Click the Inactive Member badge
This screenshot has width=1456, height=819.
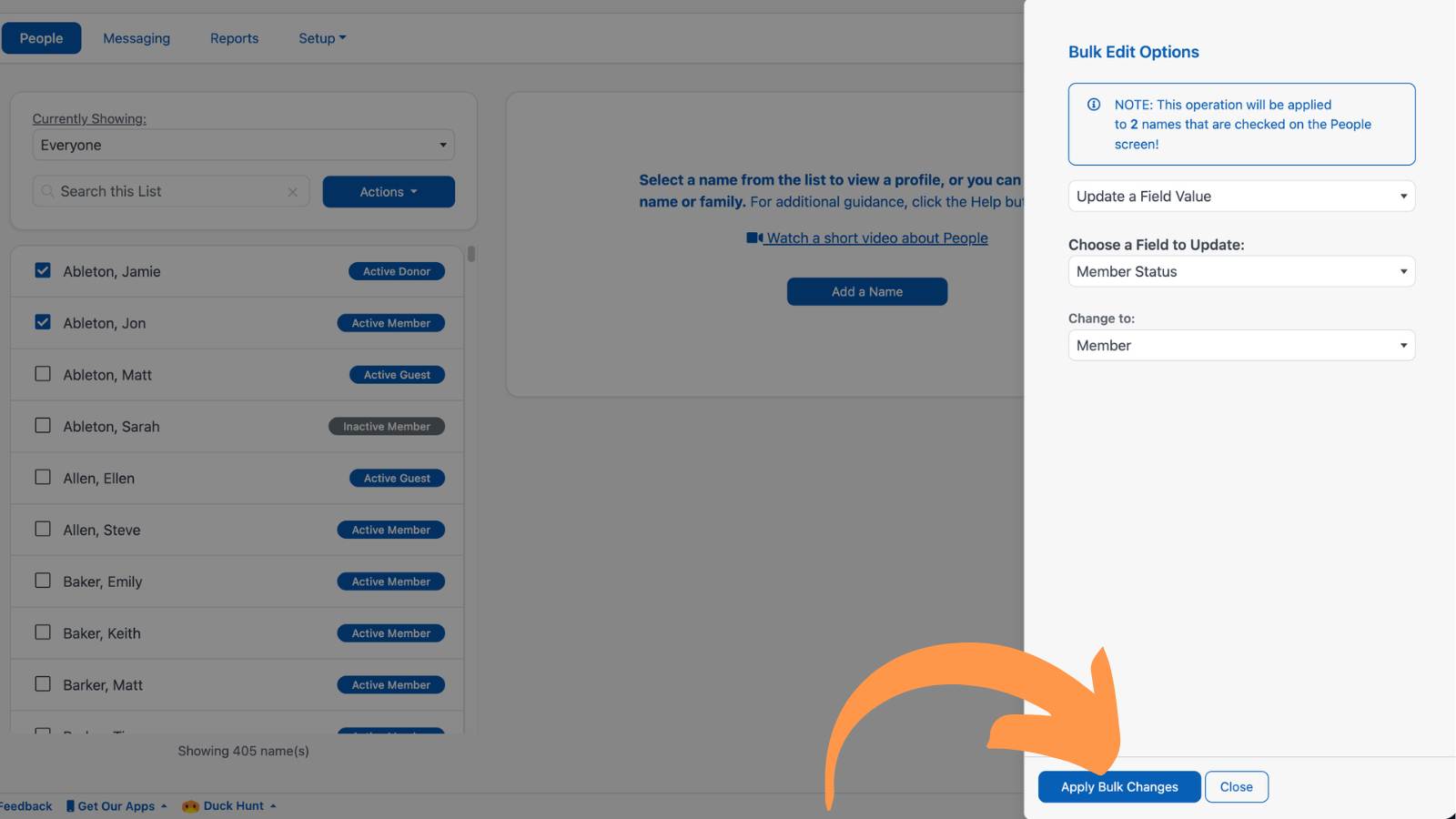point(387,426)
